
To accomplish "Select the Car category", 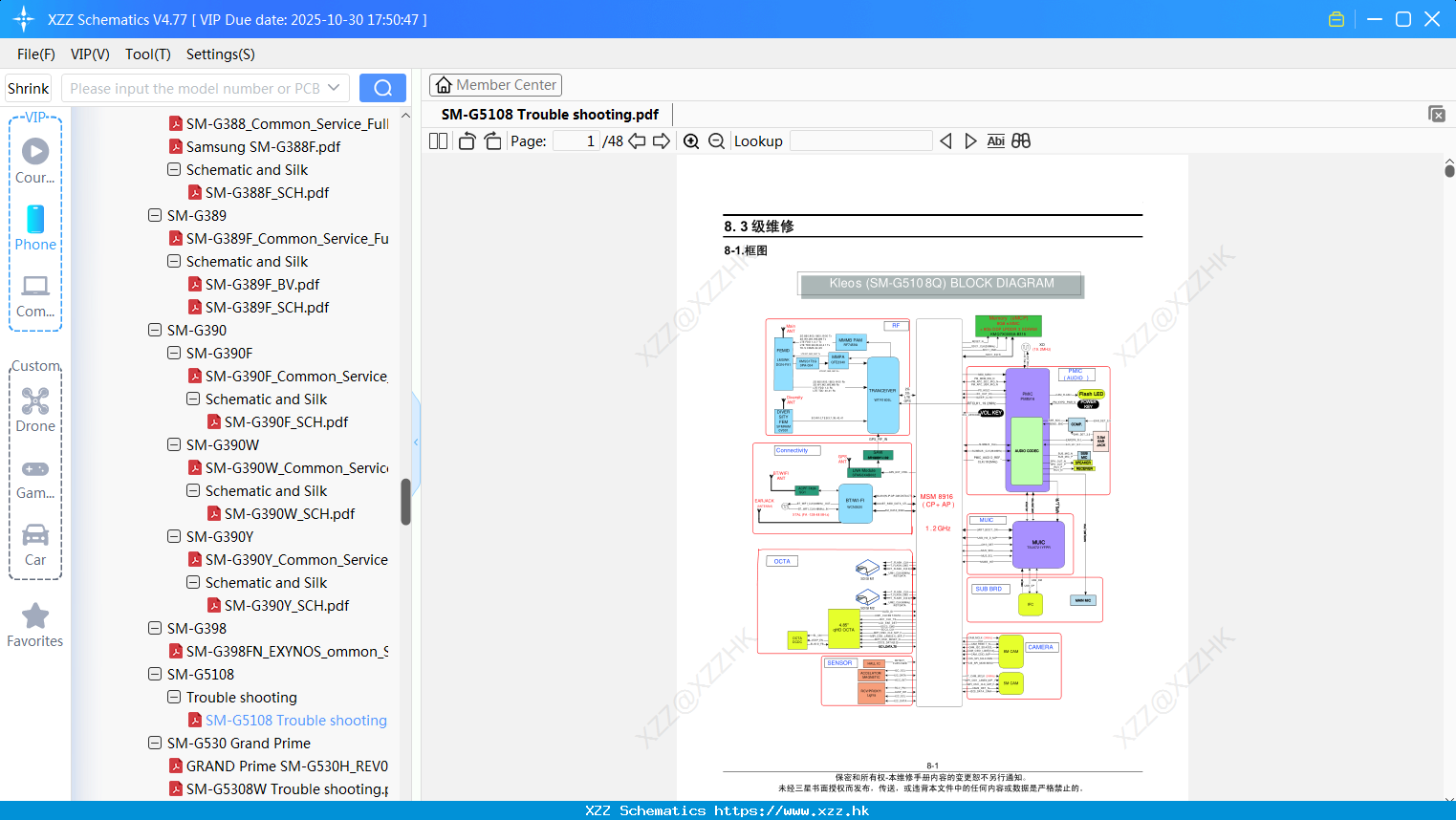I will click(35, 545).
